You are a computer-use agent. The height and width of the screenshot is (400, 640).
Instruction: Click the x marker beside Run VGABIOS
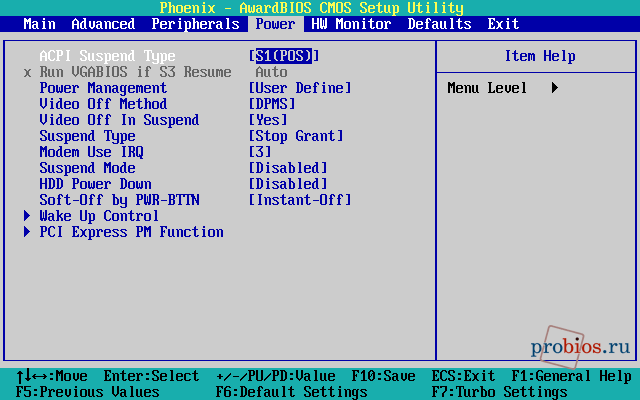(27, 73)
